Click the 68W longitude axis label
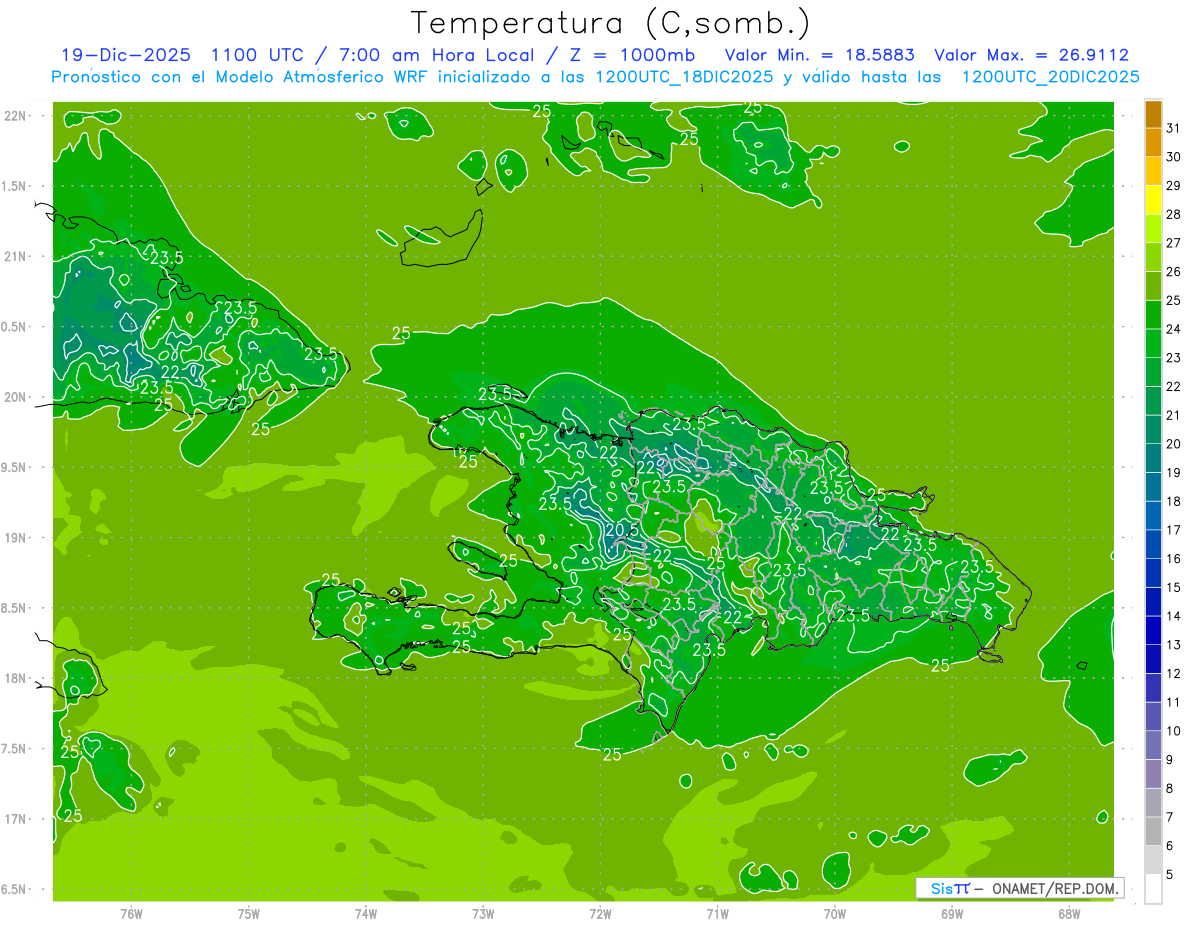 tap(1069, 914)
